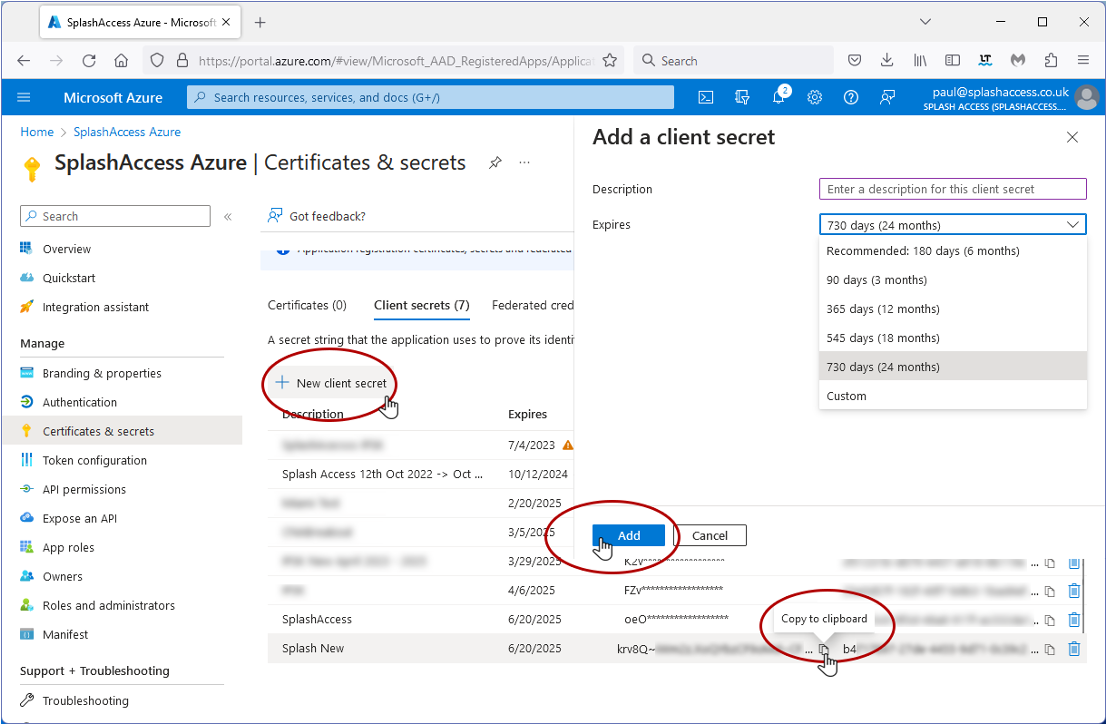Copy the Splash New secret ID
This screenshot has width=1106, height=724.
click(x=1050, y=649)
